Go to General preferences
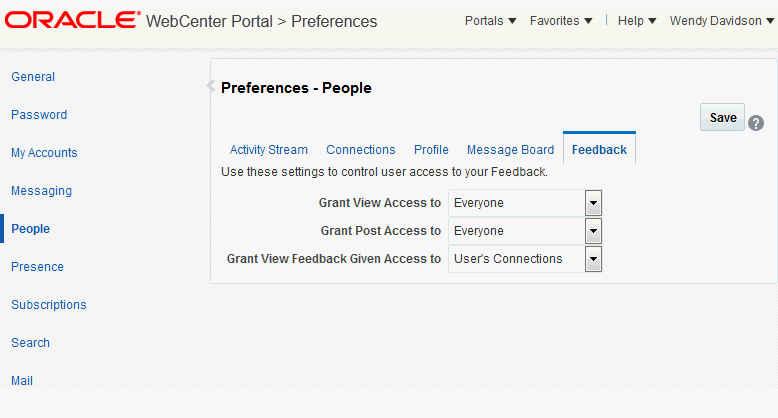This screenshot has height=418, width=778. (33, 77)
